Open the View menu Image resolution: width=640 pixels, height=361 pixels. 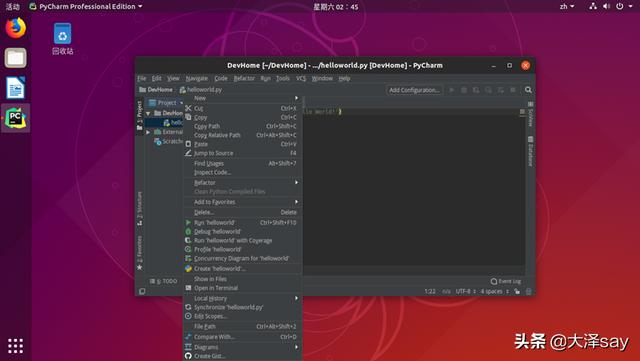[173, 78]
